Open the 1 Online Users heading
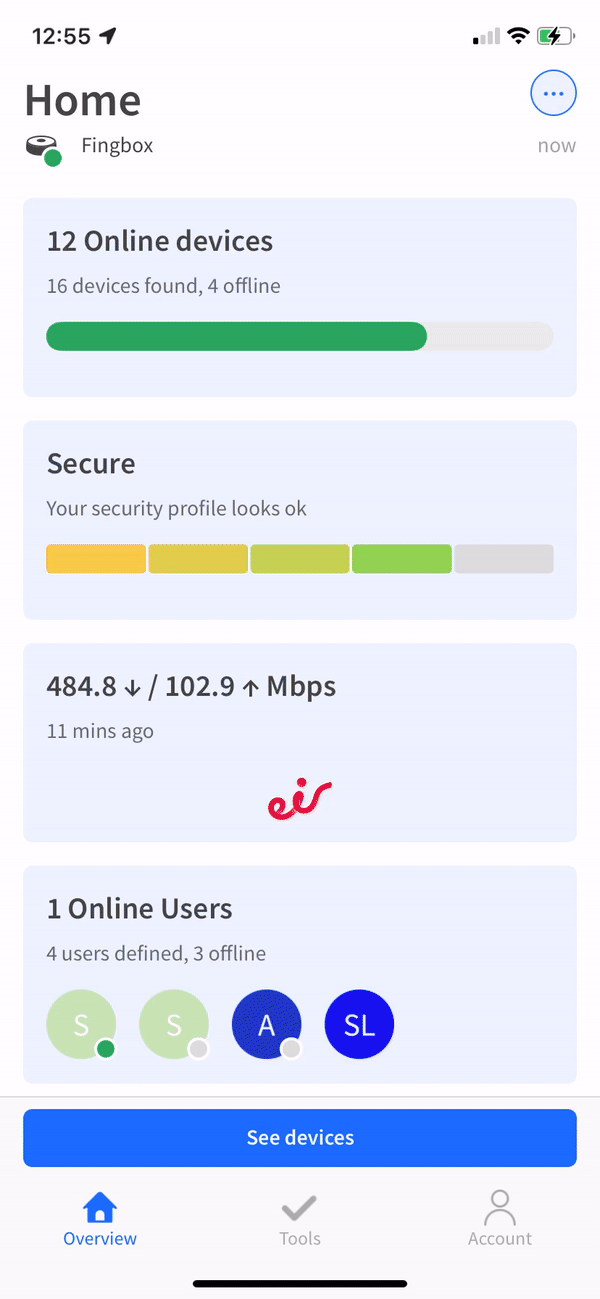The image size is (600, 1299). (140, 909)
